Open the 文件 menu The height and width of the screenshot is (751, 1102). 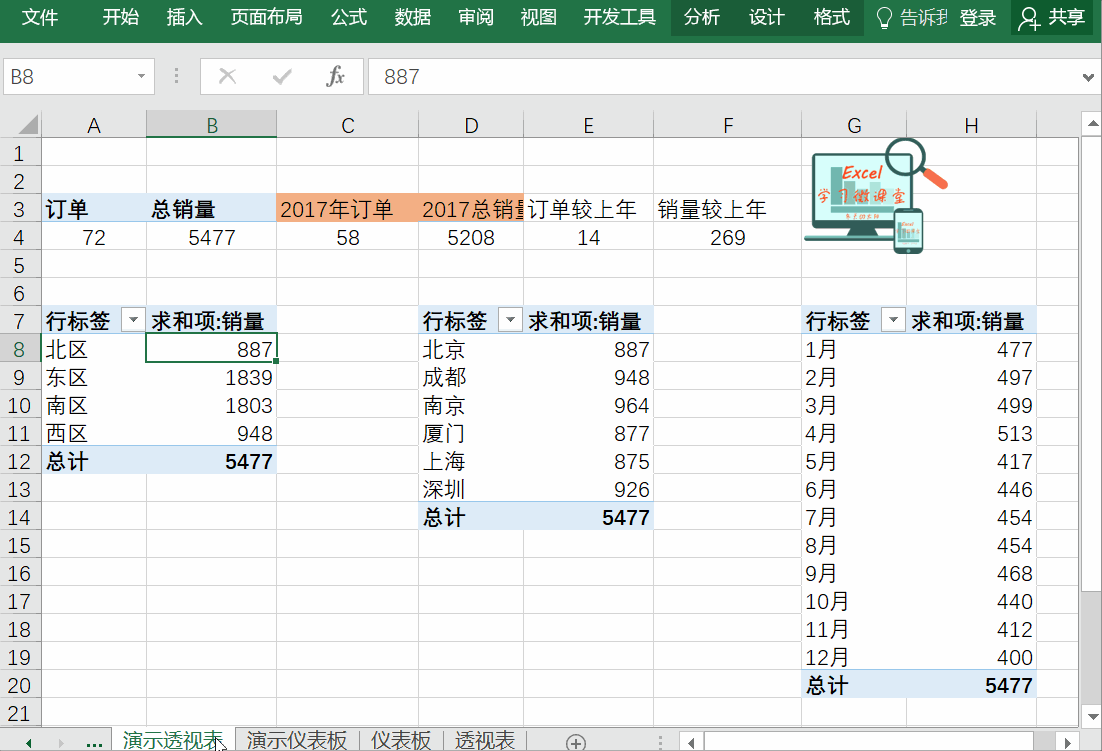(x=40, y=18)
